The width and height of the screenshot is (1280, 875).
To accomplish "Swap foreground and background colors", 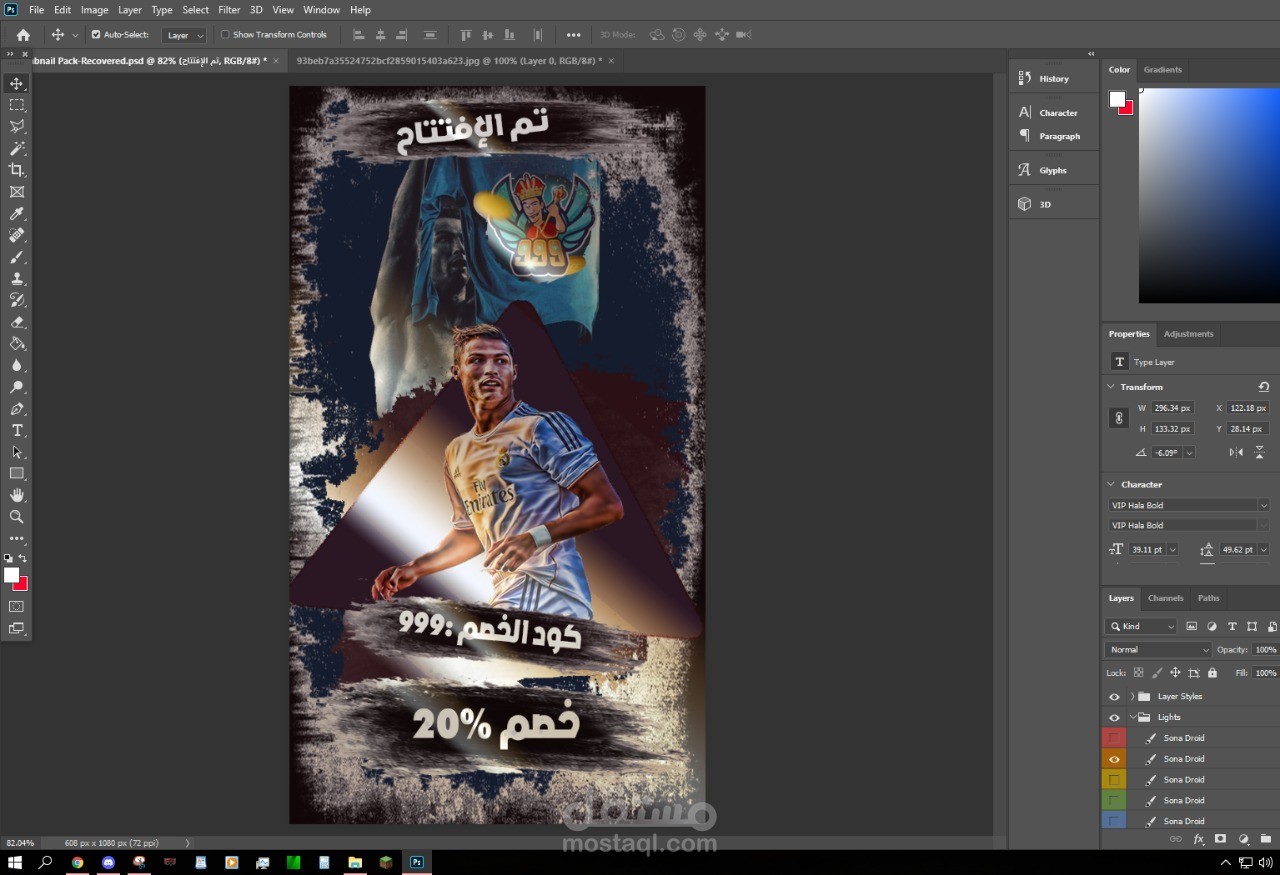I will (23, 558).
